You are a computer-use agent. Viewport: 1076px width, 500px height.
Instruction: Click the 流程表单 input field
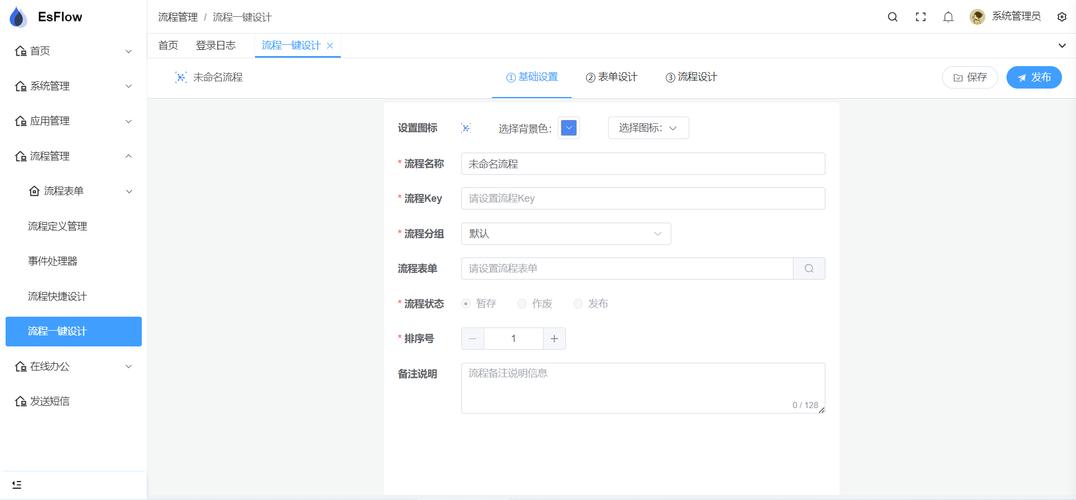(627, 269)
